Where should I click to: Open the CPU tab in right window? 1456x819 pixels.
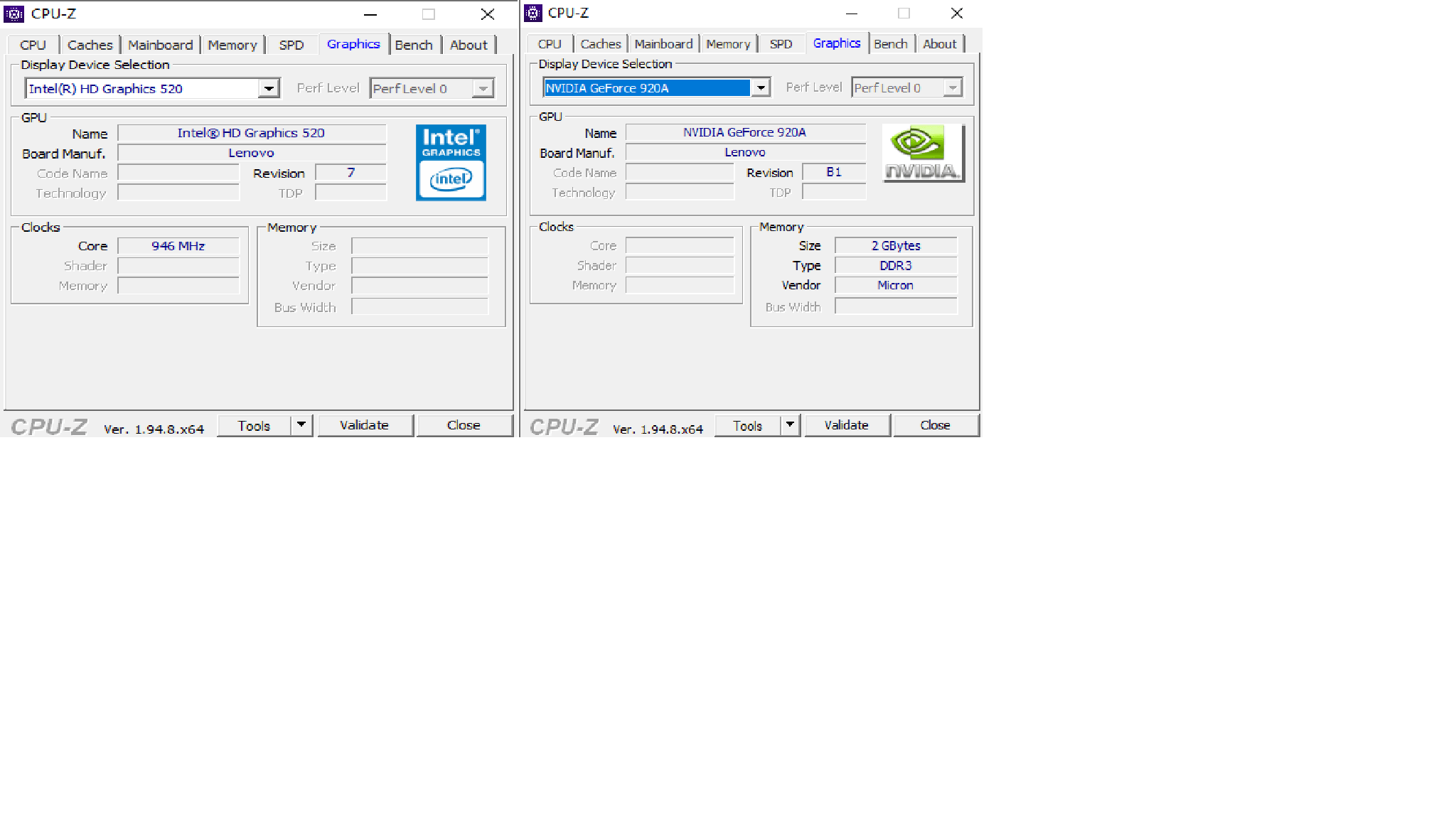coord(550,44)
